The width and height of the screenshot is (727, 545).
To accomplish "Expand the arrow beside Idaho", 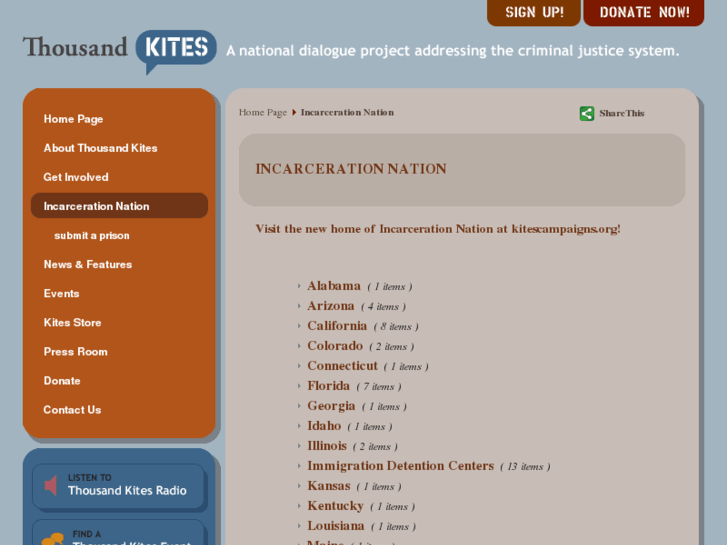I will pos(299,426).
